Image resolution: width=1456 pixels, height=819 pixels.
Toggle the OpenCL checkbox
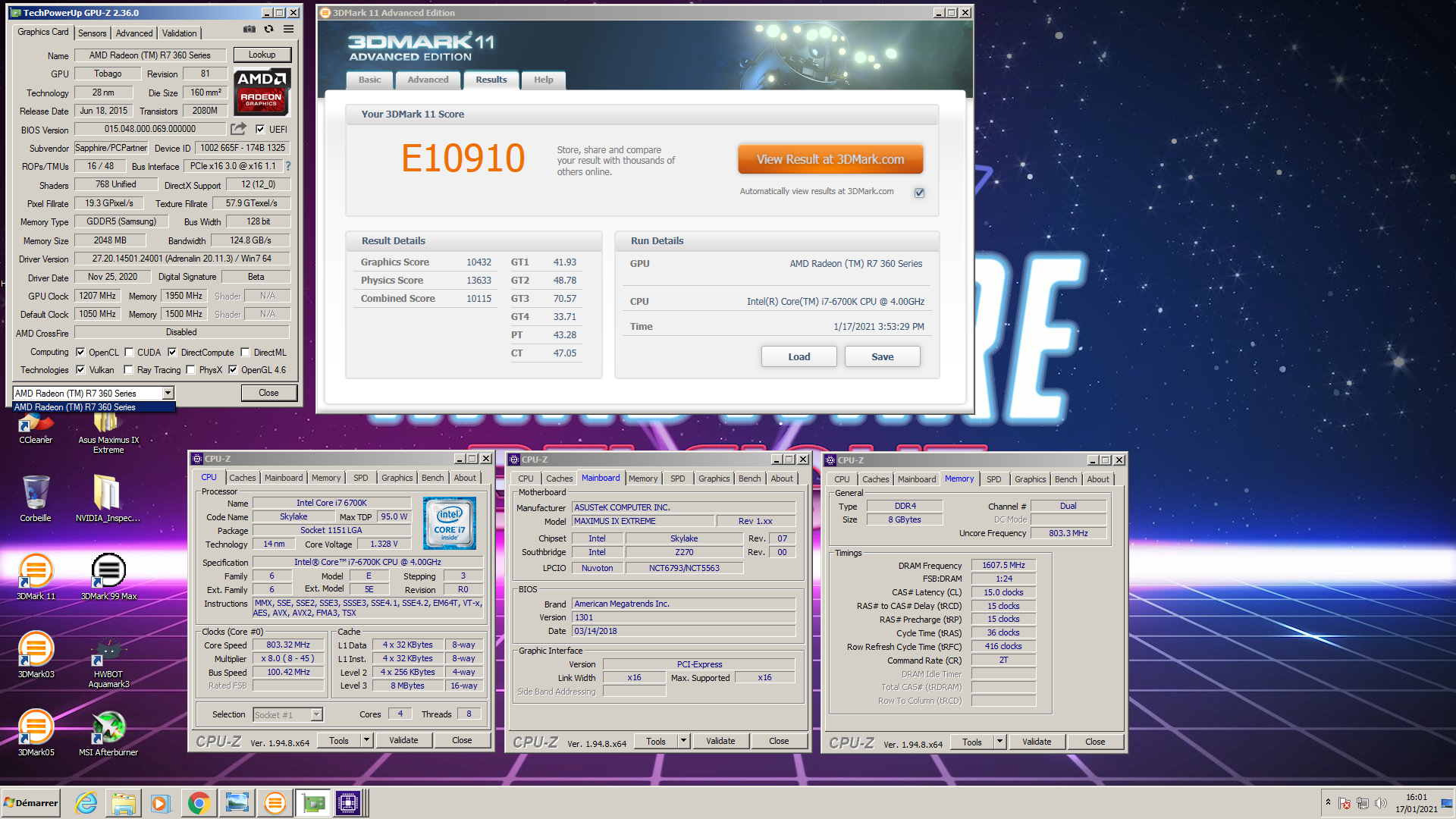point(80,352)
